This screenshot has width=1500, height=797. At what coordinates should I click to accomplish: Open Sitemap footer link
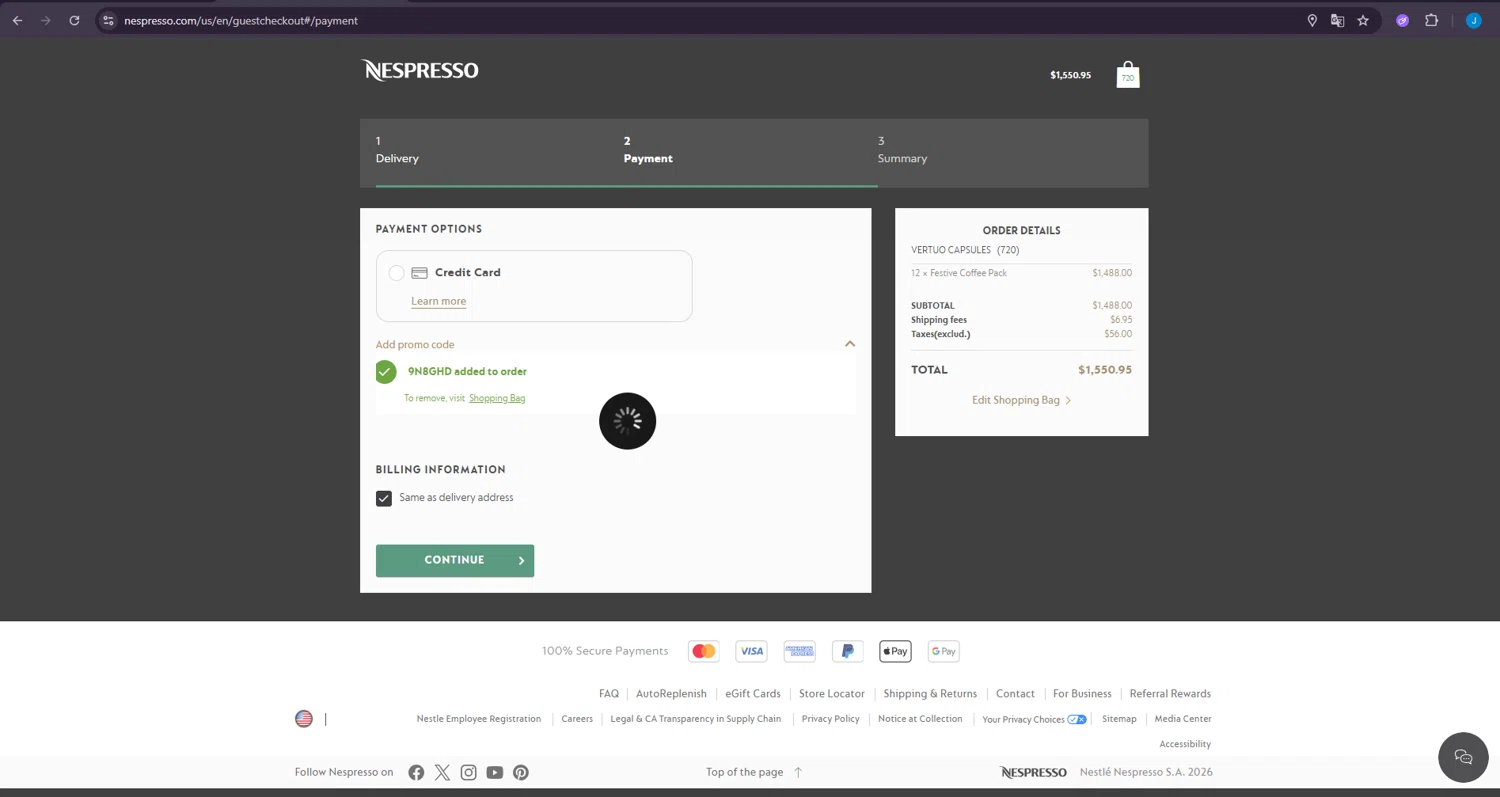1119,719
